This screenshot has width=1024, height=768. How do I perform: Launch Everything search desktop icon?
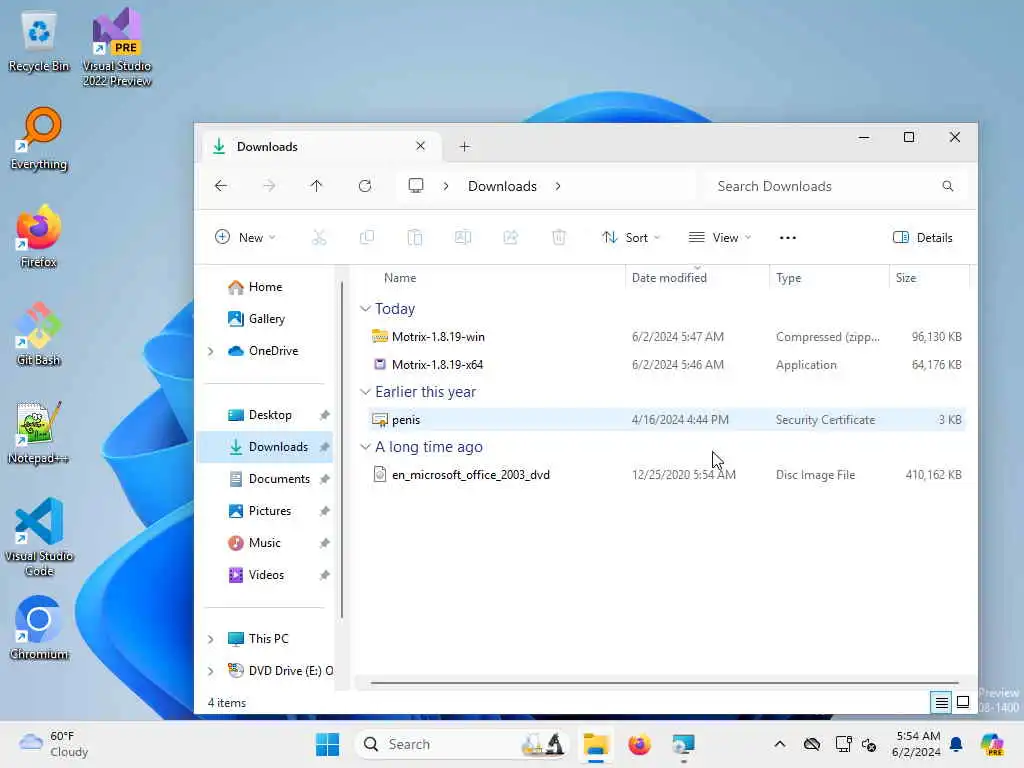(39, 139)
